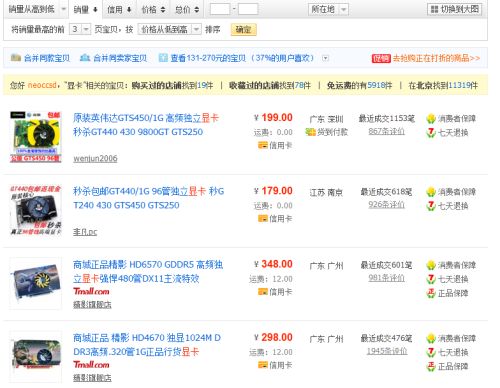Open 78件 favorited-shops results link
The image size is (500, 388).
coord(302,85)
